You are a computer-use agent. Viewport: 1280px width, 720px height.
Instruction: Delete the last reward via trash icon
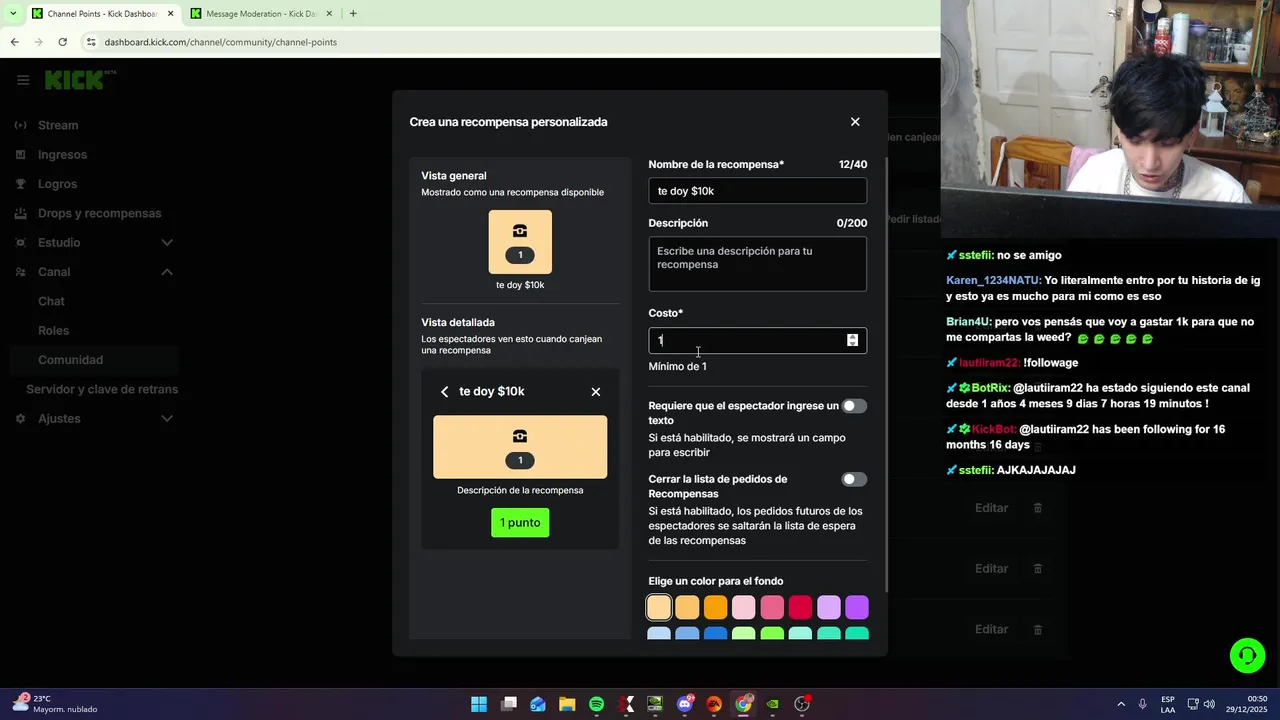click(1037, 629)
